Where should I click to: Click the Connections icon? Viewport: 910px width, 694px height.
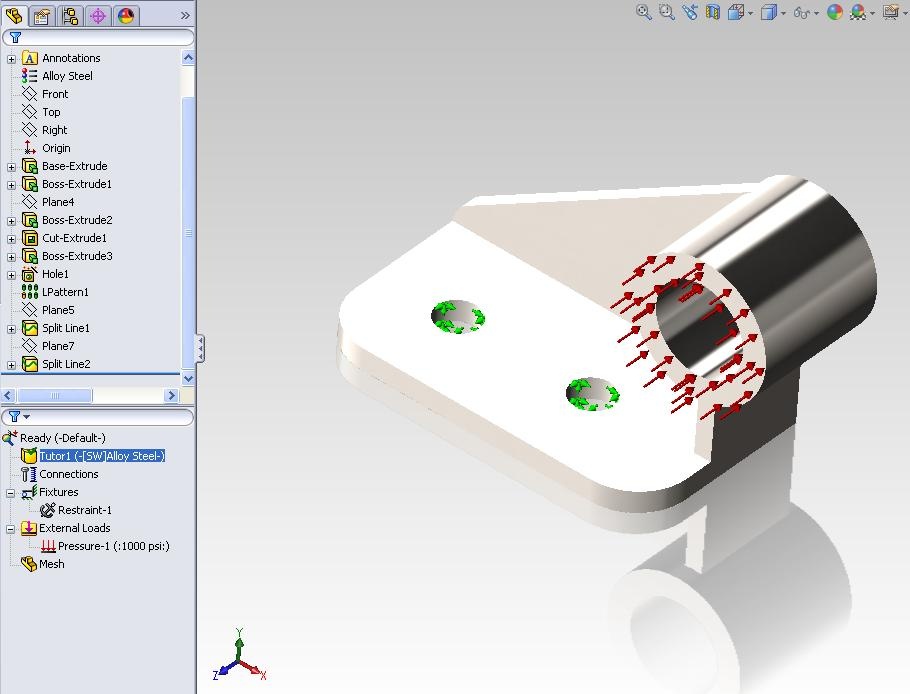29,474
